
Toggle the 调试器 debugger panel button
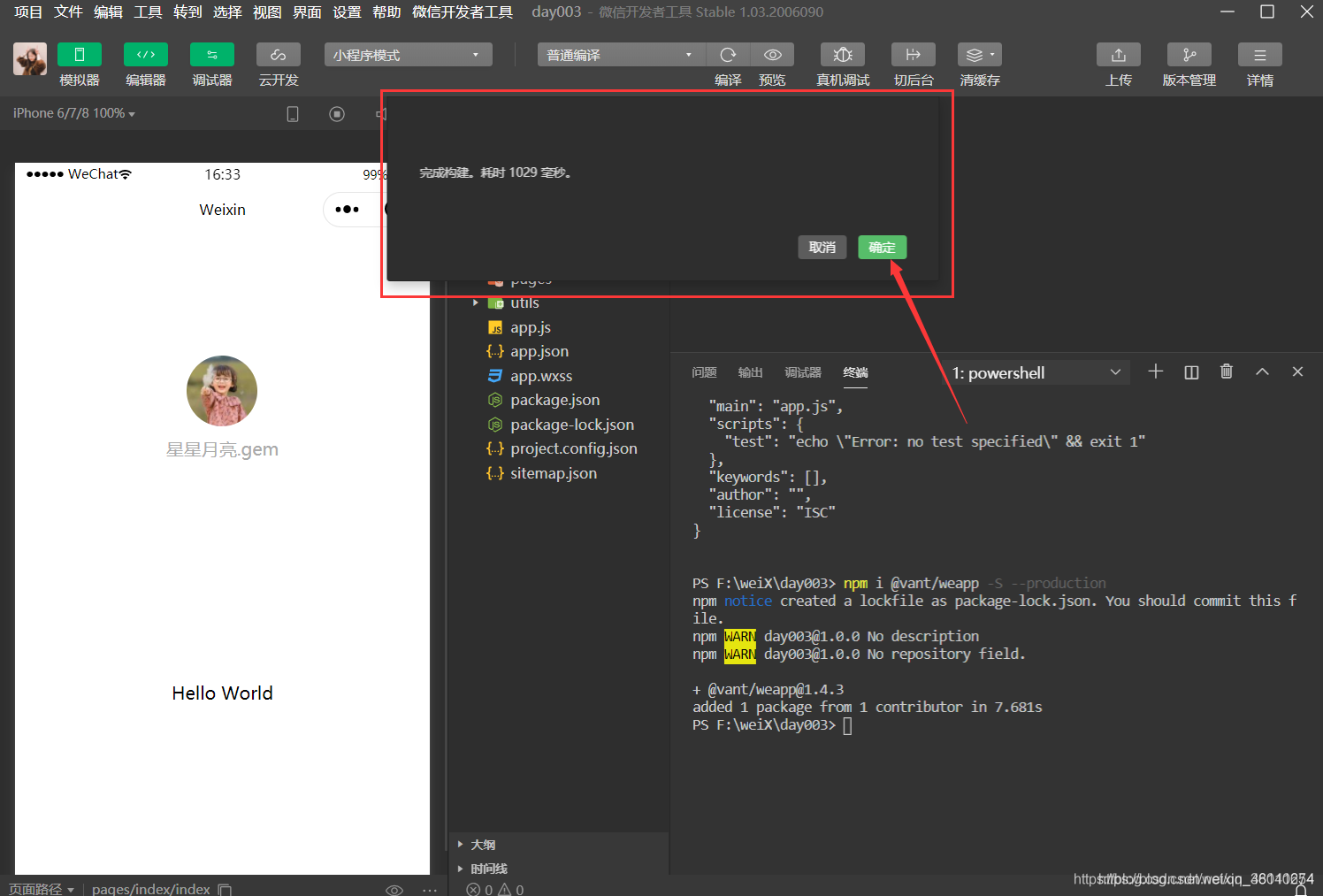(212, 55)
